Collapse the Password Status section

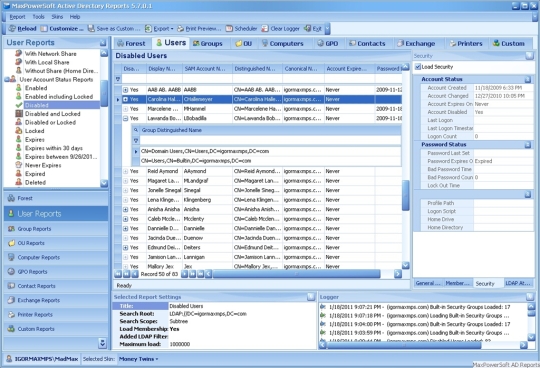[528, 145]
